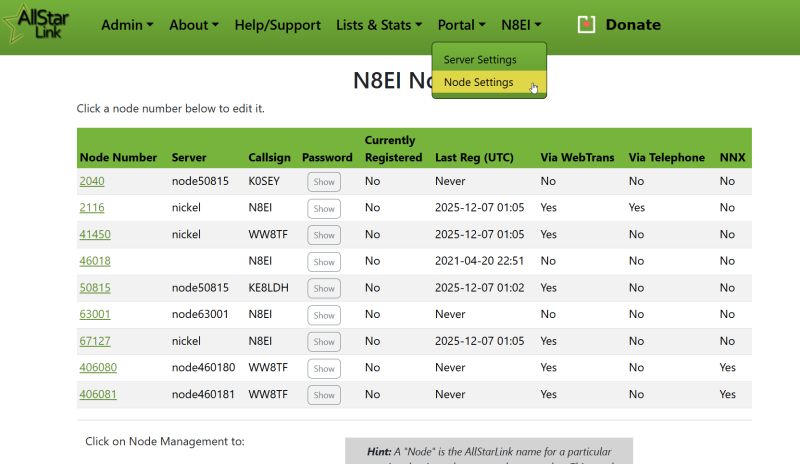Click server node460180 cell
This screenshot has height=464, width=800.
point(203,368)
